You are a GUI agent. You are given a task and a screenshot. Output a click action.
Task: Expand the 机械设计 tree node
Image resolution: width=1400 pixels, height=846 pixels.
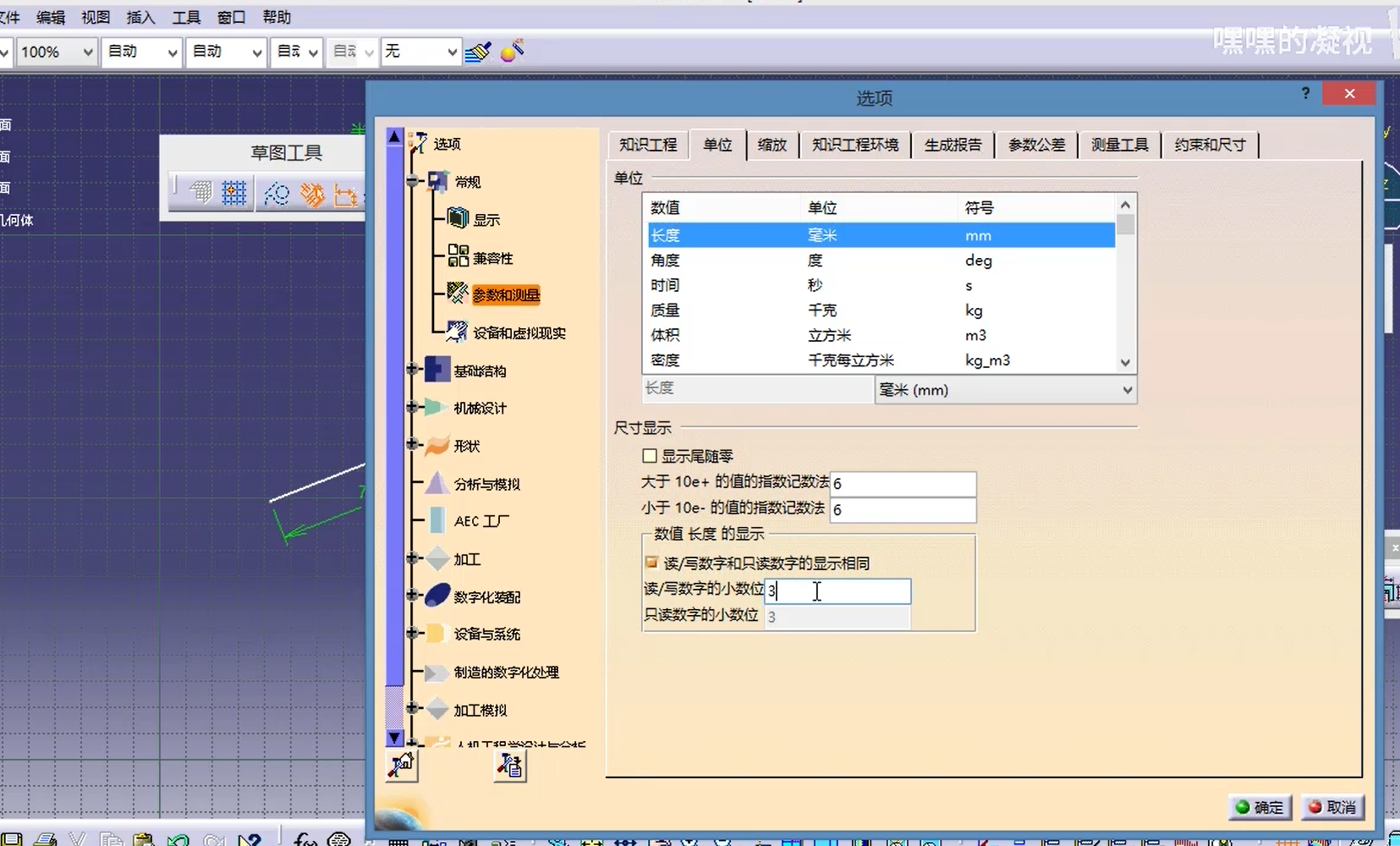coord(412,407)
